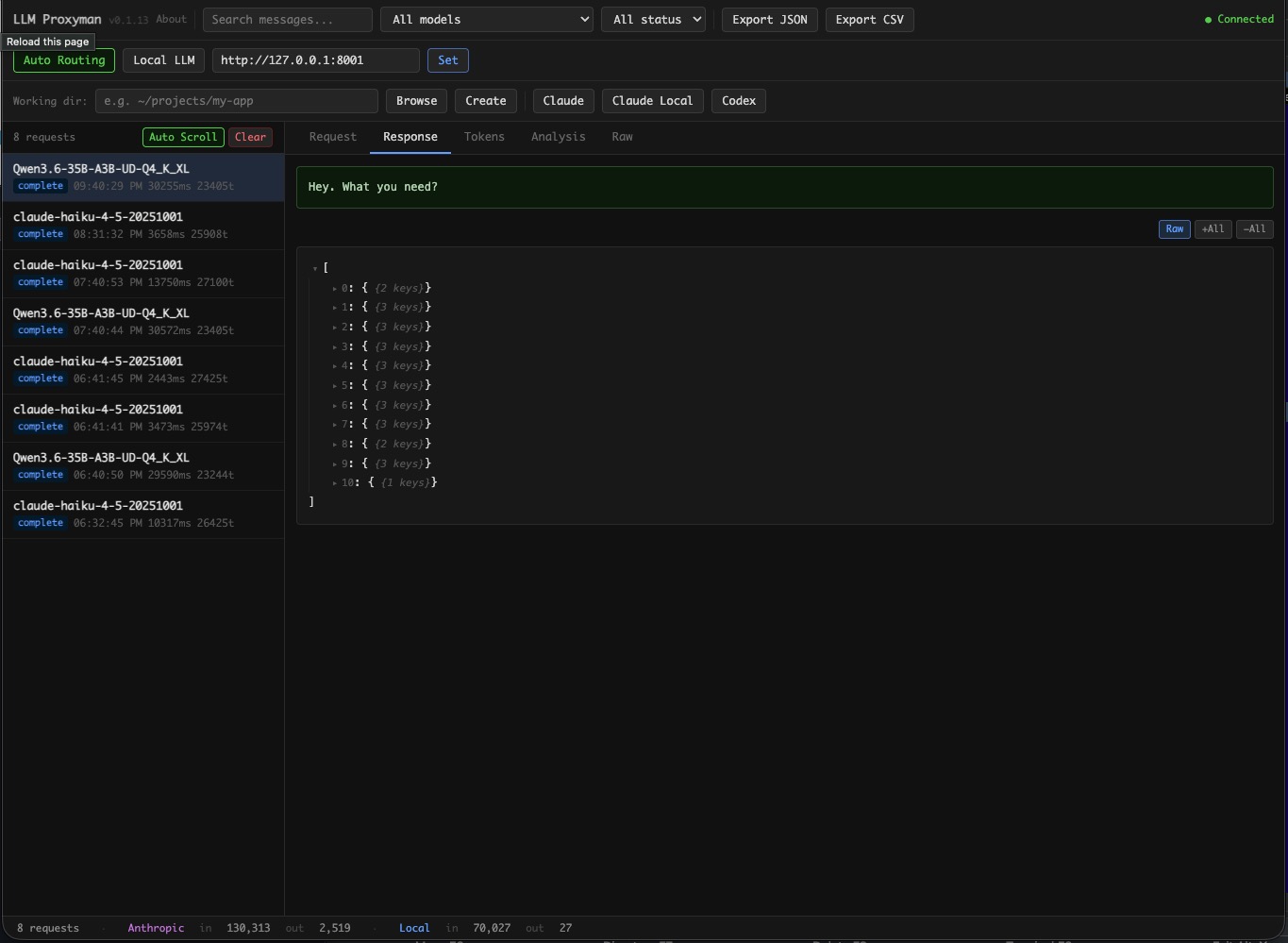Select the claude-haiku request from 06:41:41 PM
Image resolution: width=1288 pixels, height=943 pixels.
(x=142, y=418)
